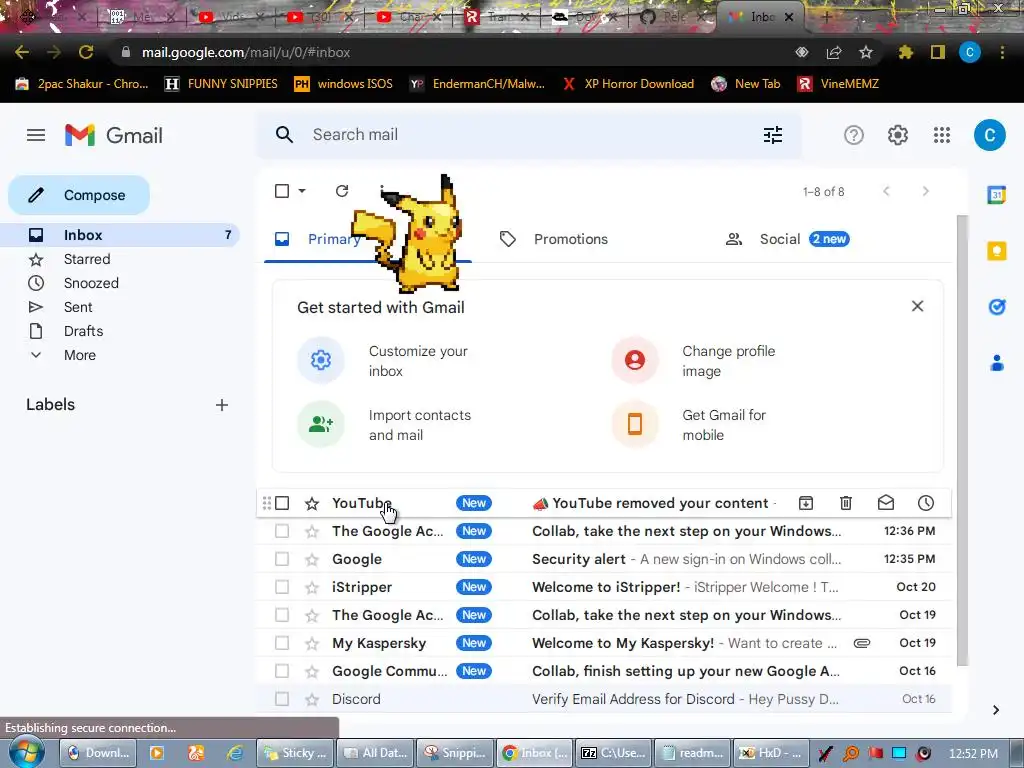Open the Discord verify email

[604, 699]
